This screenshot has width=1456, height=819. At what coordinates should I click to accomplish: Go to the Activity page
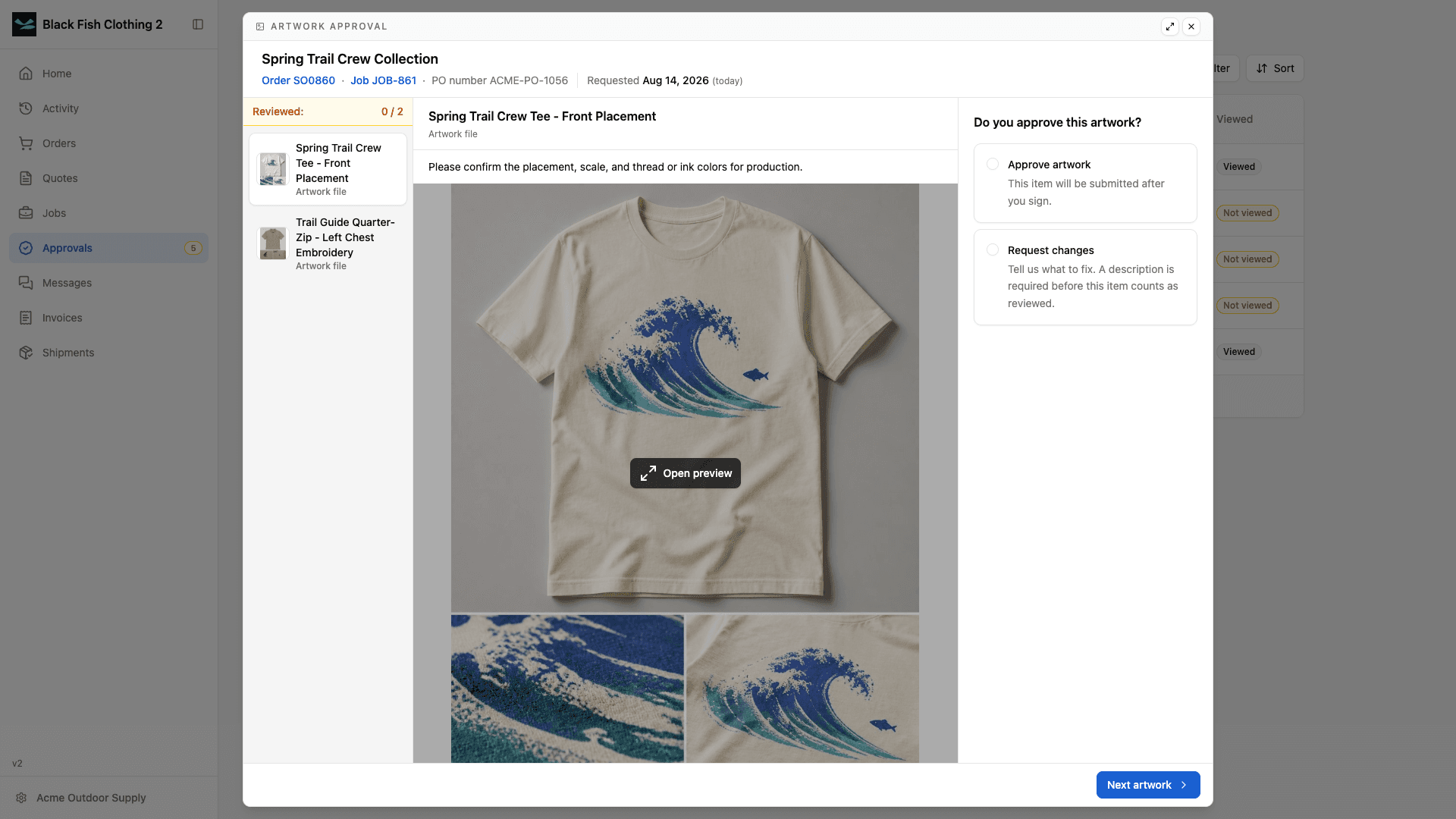(108, 108)
